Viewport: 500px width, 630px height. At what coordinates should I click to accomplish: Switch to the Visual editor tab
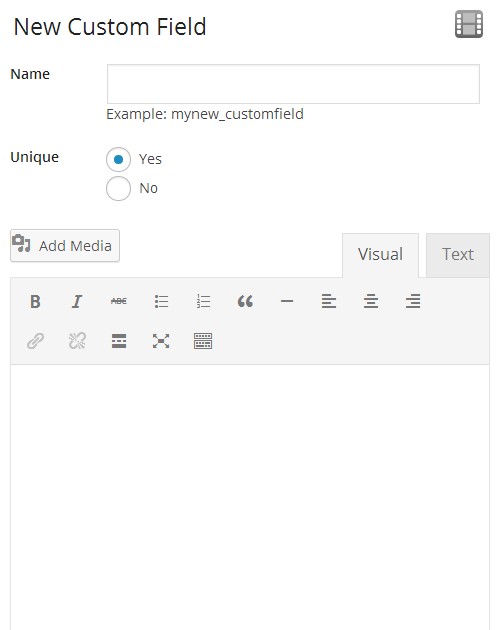tap(380, 255)
